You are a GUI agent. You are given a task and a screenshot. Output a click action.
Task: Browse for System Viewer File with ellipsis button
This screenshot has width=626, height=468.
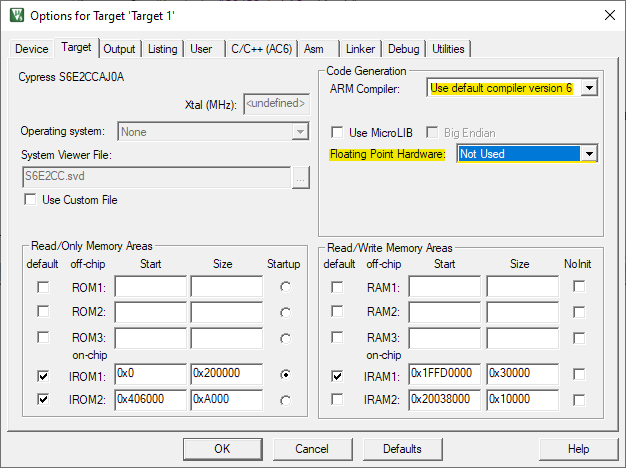(x=299, y=177)
